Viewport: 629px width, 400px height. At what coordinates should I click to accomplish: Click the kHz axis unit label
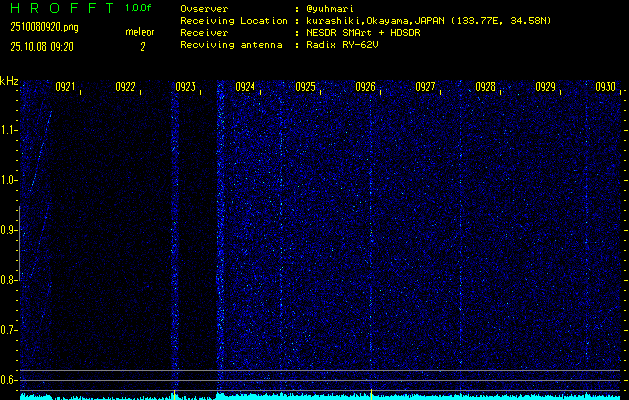click(x=9, y=81)
